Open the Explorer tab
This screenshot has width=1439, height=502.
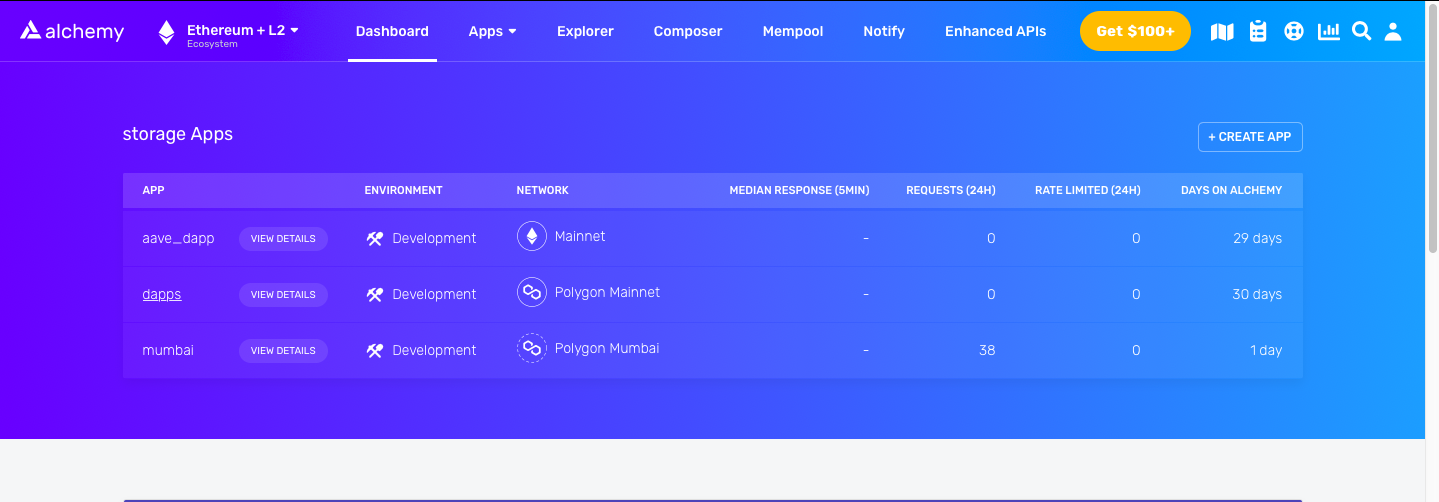[585, 31]
